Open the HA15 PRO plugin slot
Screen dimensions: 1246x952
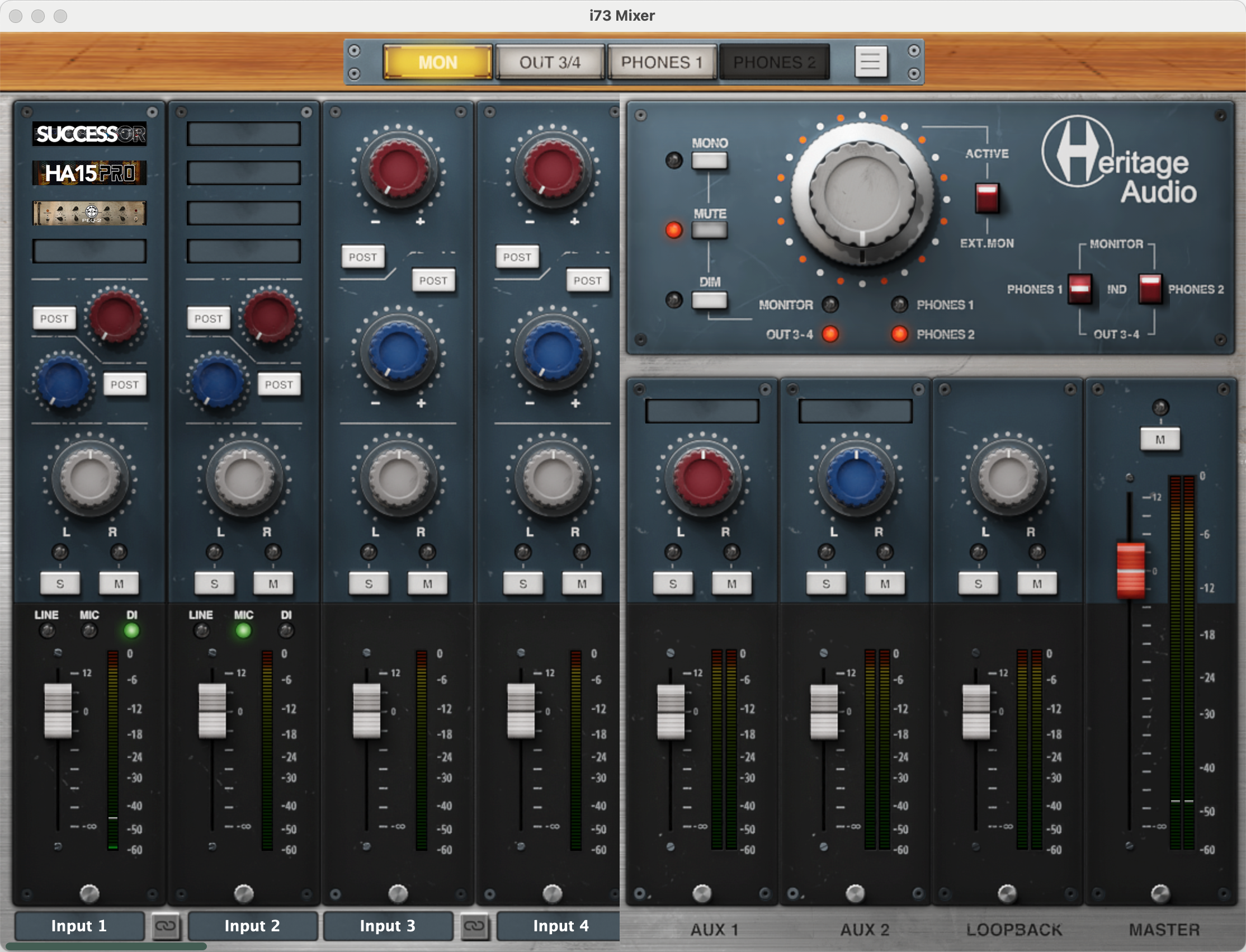click(89, 173)
